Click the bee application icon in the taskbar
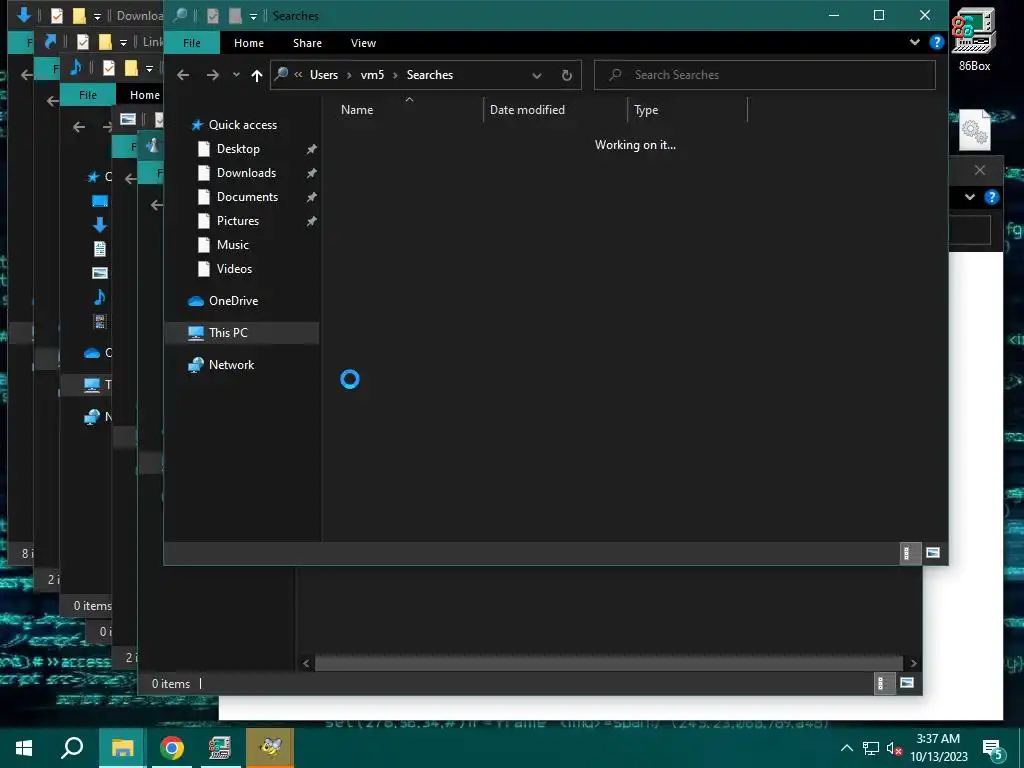1024x768 pixels. pos(270,748)
